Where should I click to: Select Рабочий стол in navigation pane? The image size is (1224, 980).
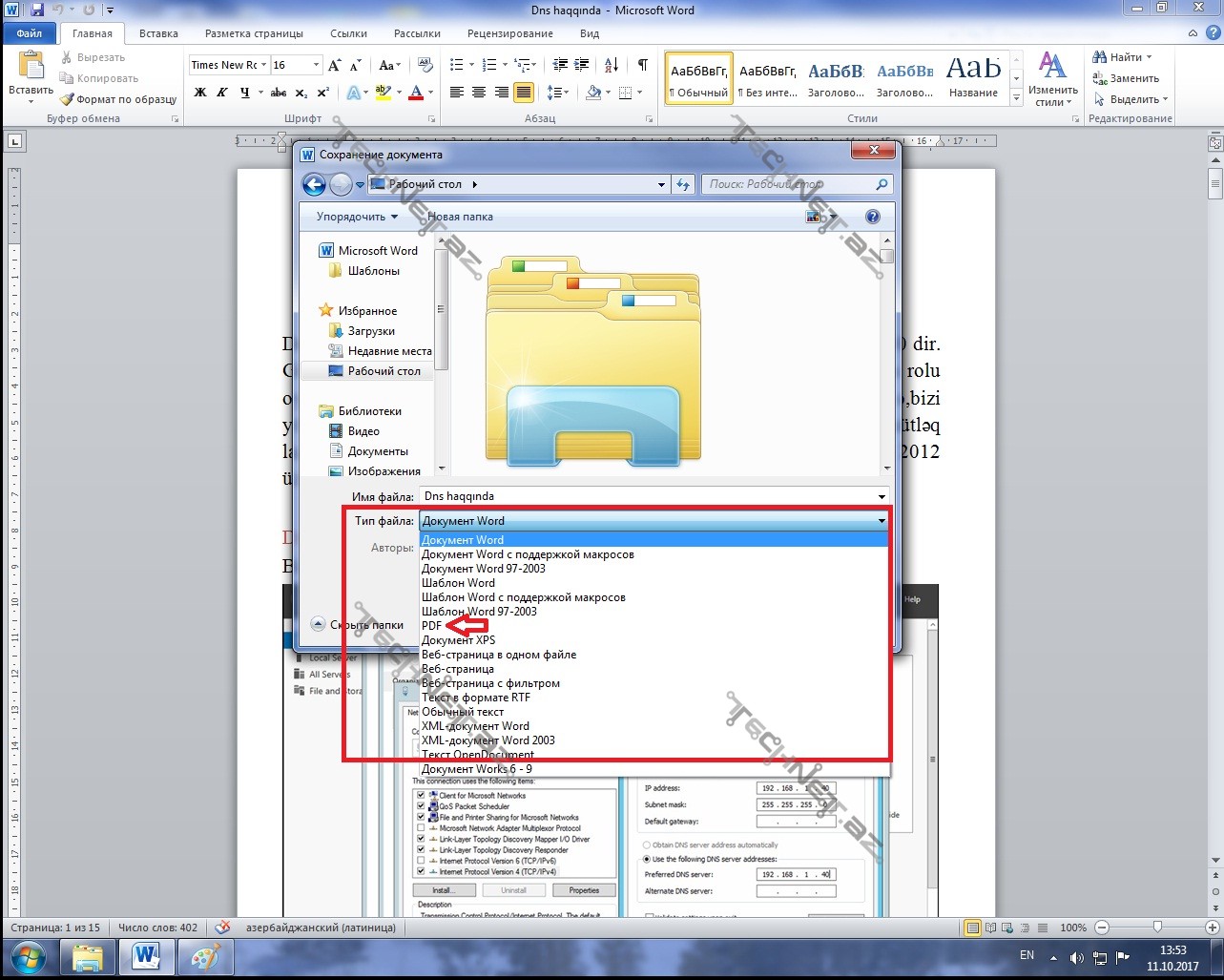coord(384,371)
